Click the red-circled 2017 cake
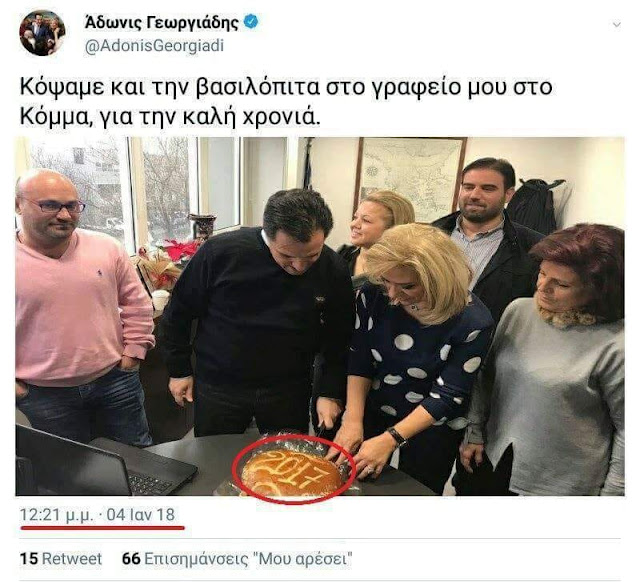 coord(294,469)
